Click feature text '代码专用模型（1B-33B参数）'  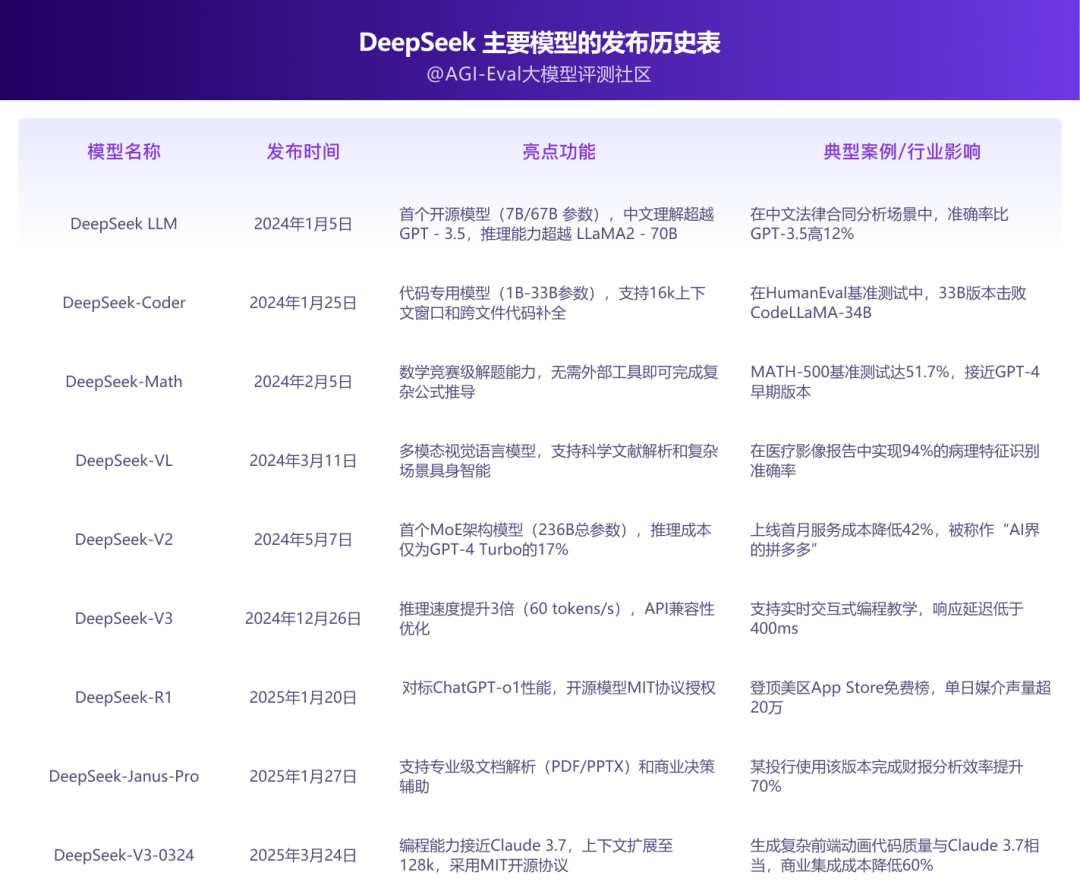tap(499, 293)
